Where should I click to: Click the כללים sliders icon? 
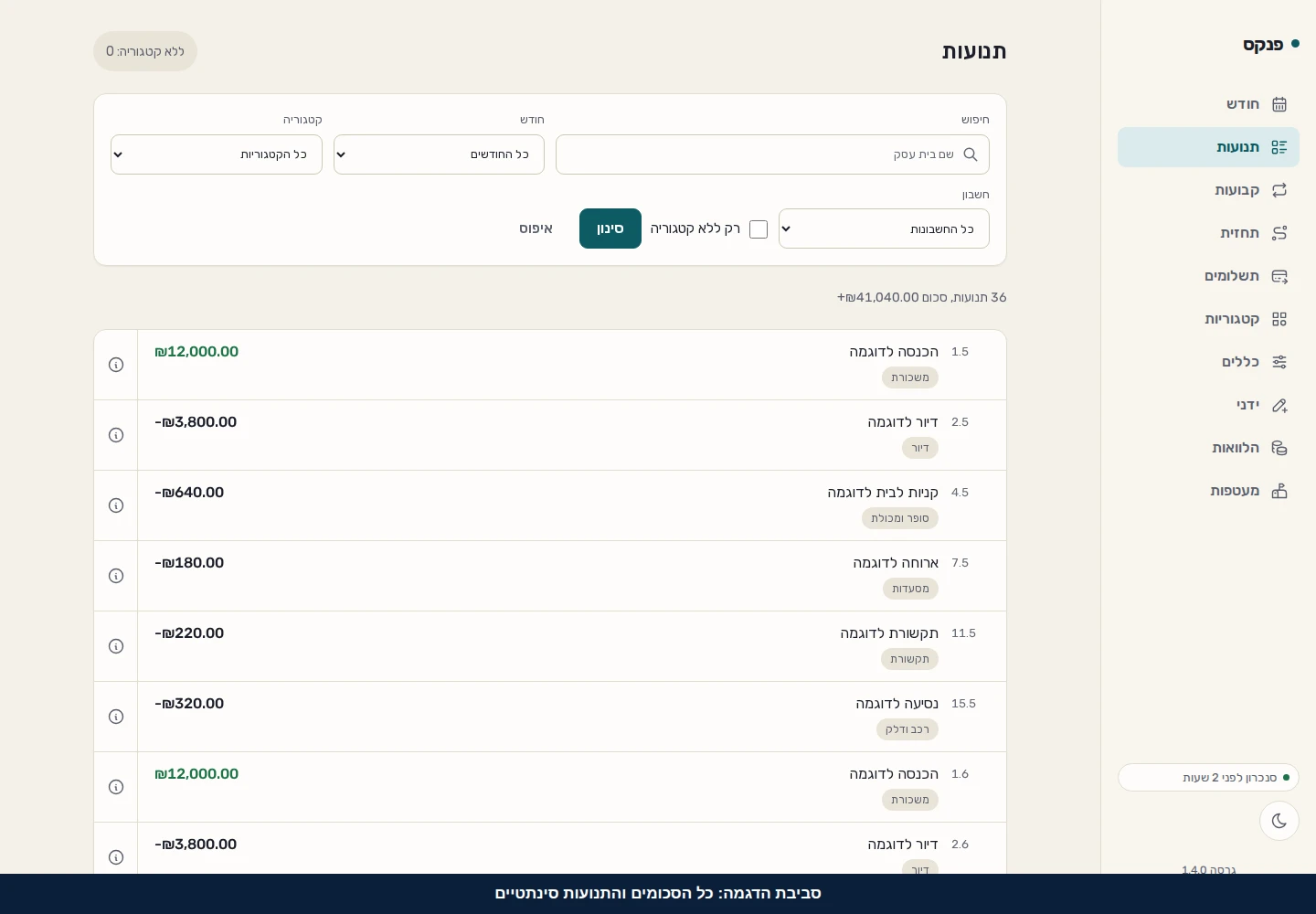pos(1279,362)
